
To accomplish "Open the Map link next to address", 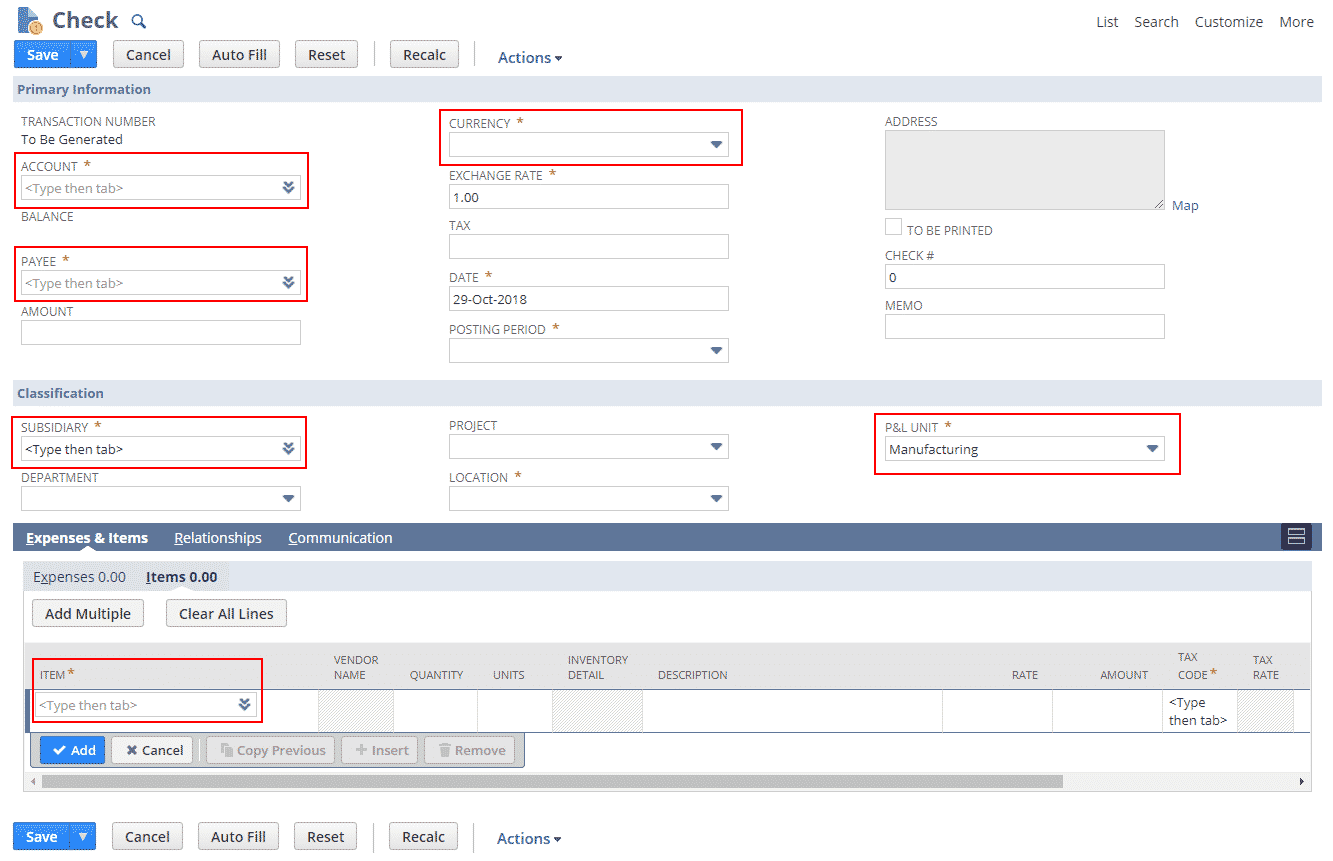I will point(1185,205).
